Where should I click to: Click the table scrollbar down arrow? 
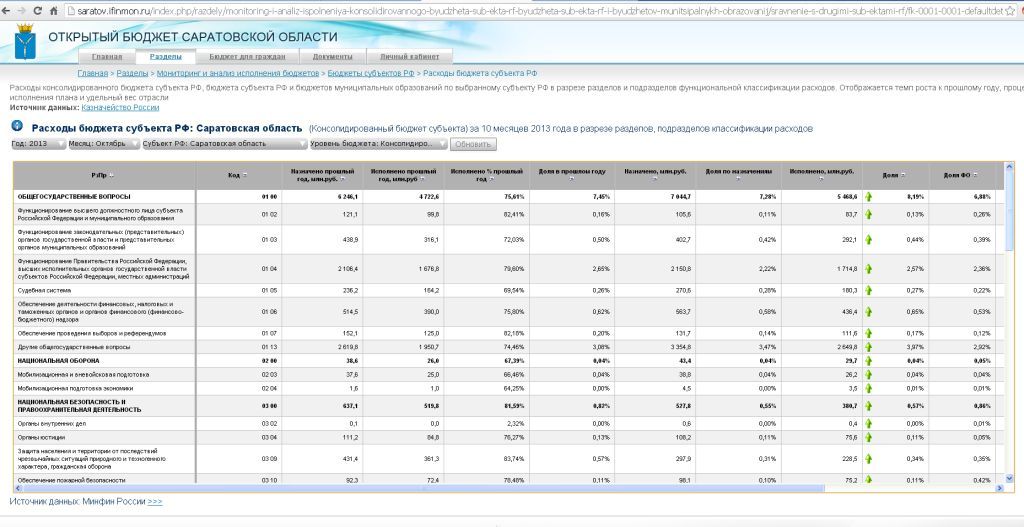tap(1009, 478)
